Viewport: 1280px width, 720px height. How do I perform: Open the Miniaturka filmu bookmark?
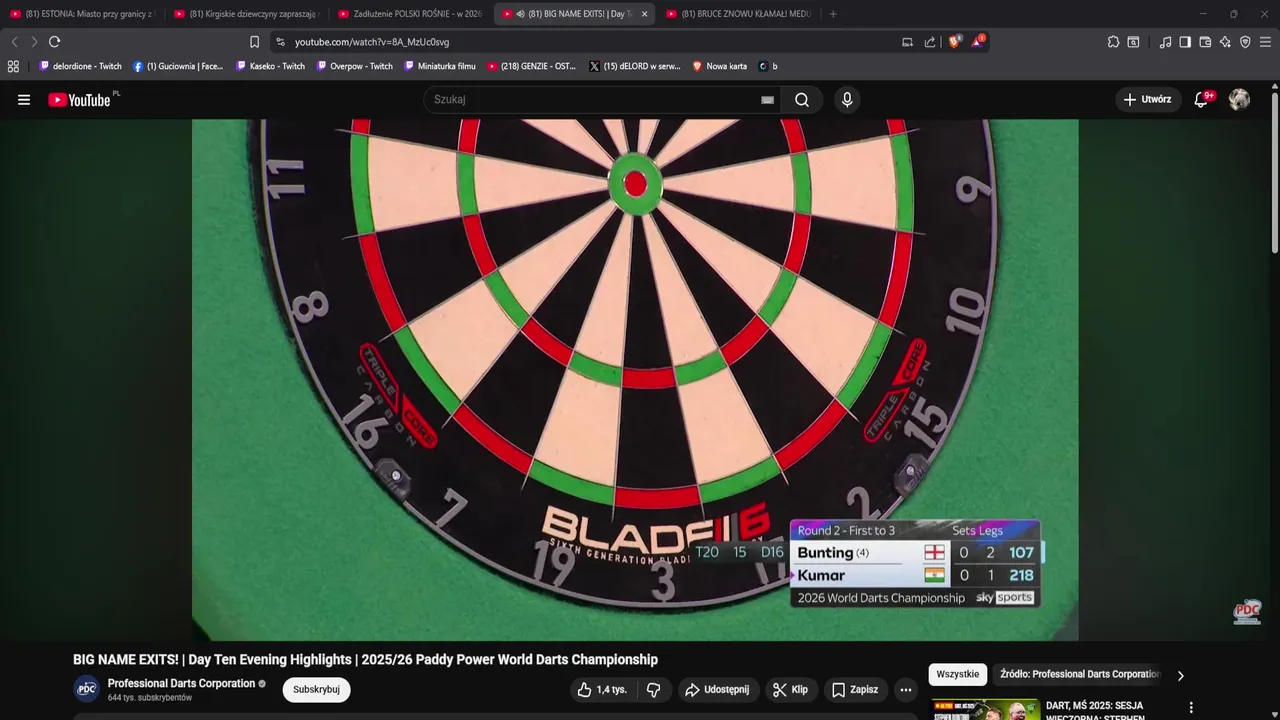point(440,66)
